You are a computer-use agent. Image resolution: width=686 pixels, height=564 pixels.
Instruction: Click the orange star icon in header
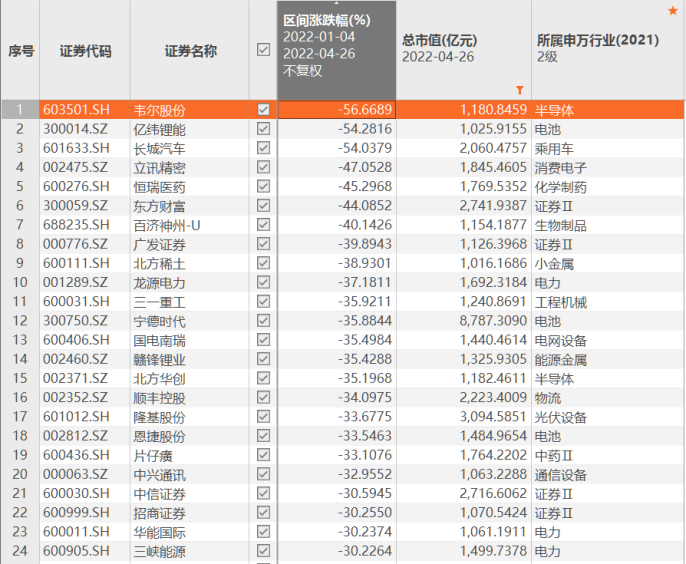click(x=673, y=11)
